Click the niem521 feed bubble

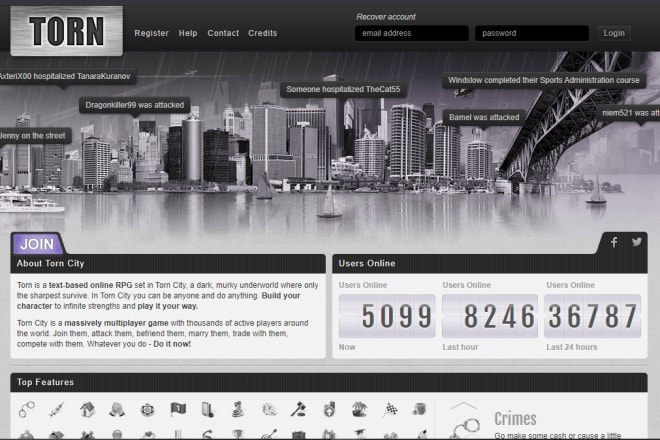629,113
